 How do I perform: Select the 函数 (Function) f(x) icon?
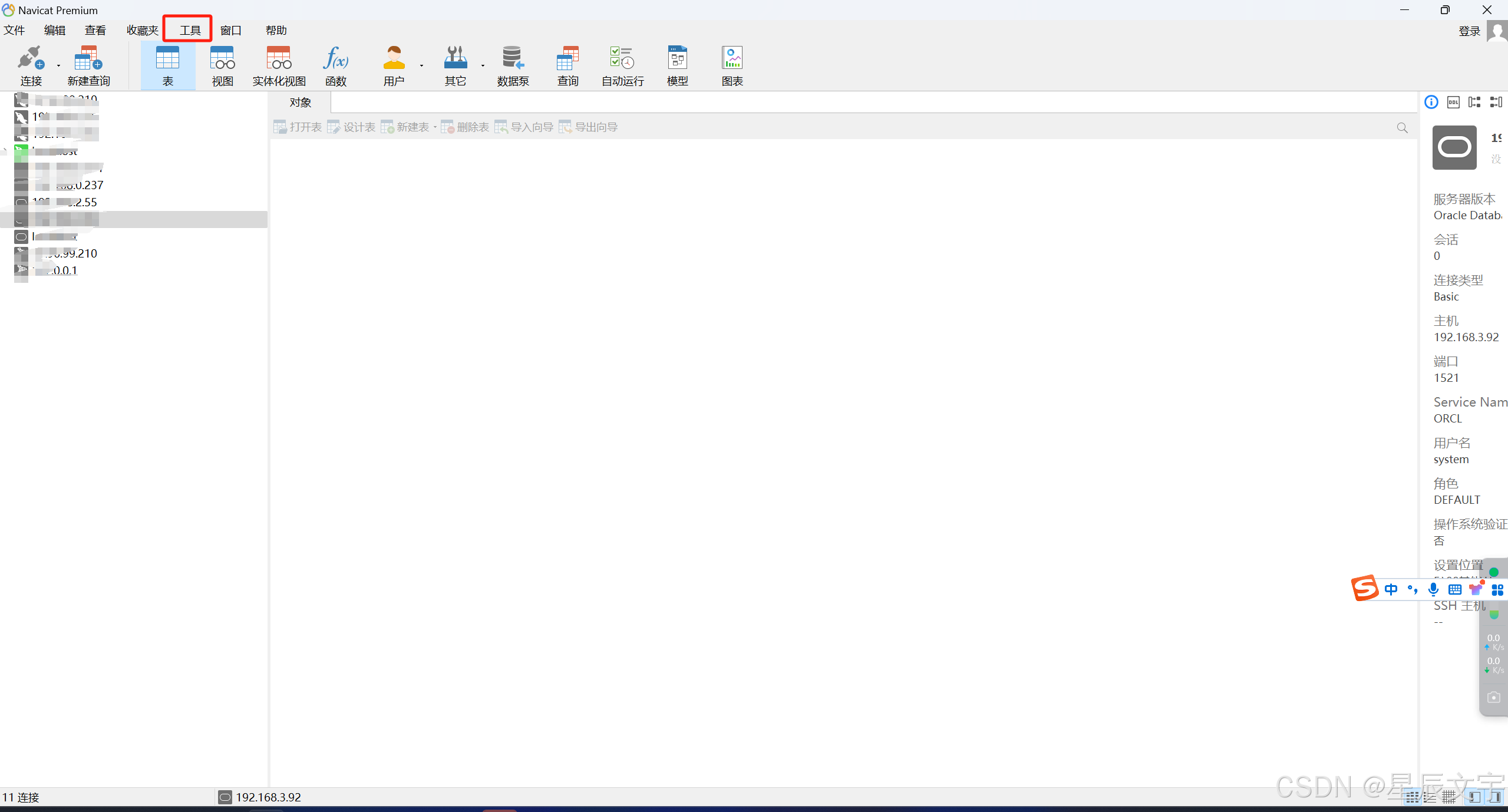pyautogui.click(x=335, y=59)
